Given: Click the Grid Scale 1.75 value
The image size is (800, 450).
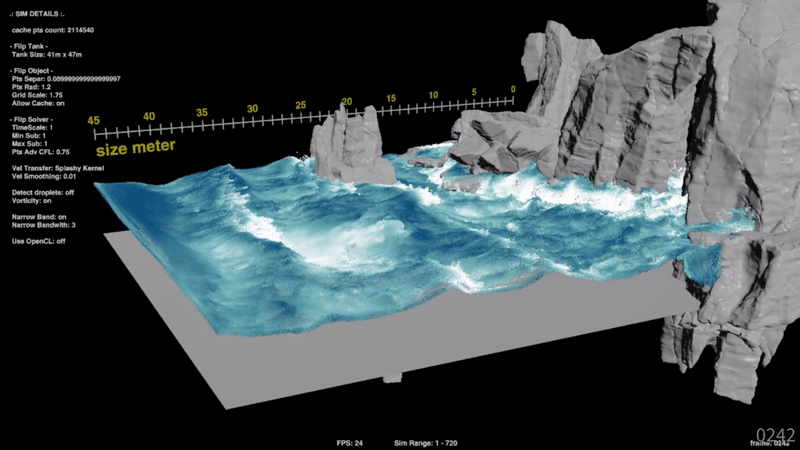Looking at the screenshot, I should [44, 95].
